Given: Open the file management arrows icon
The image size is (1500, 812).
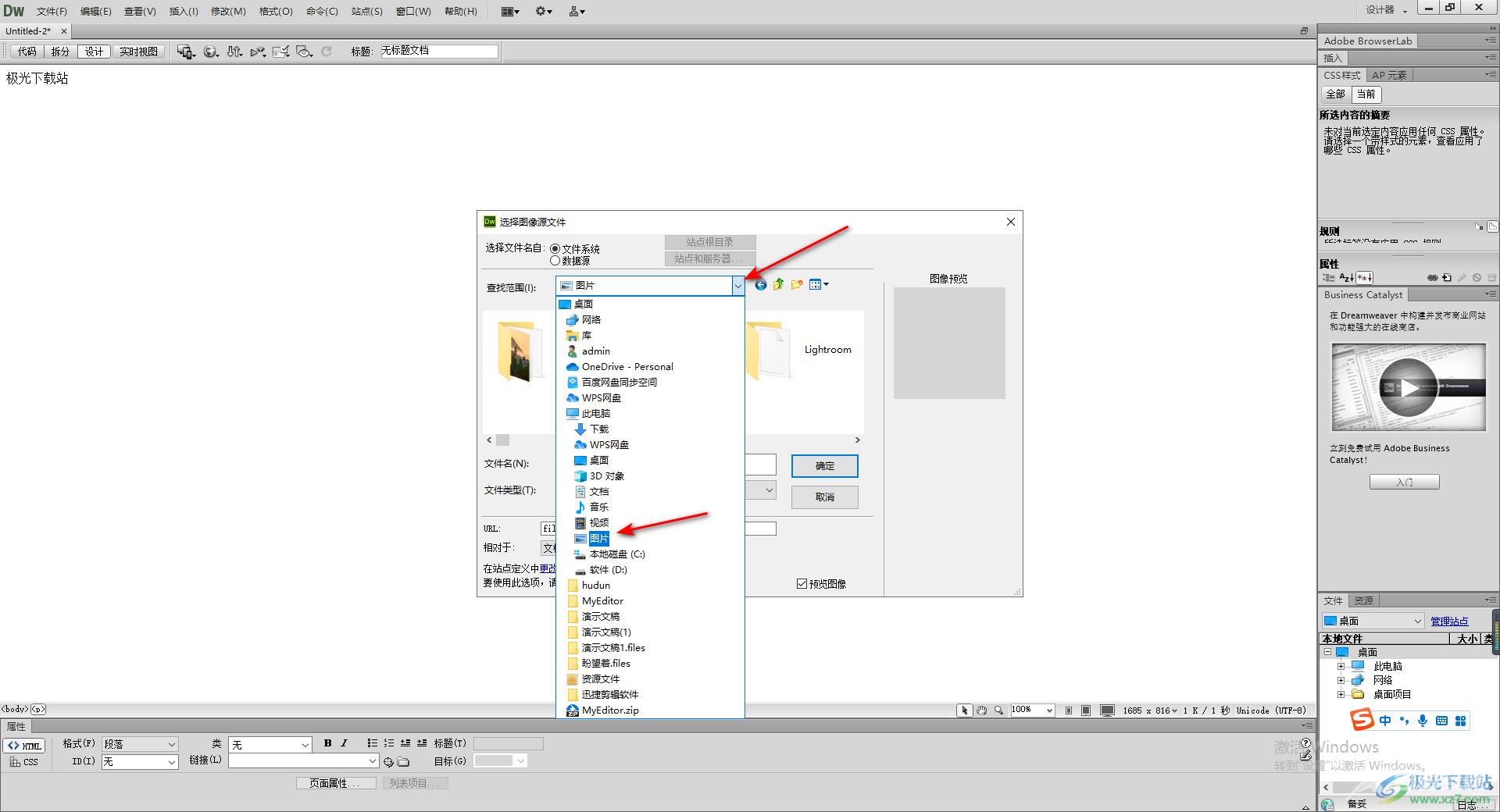Looking at the screenshot, I should click(234, 52).
